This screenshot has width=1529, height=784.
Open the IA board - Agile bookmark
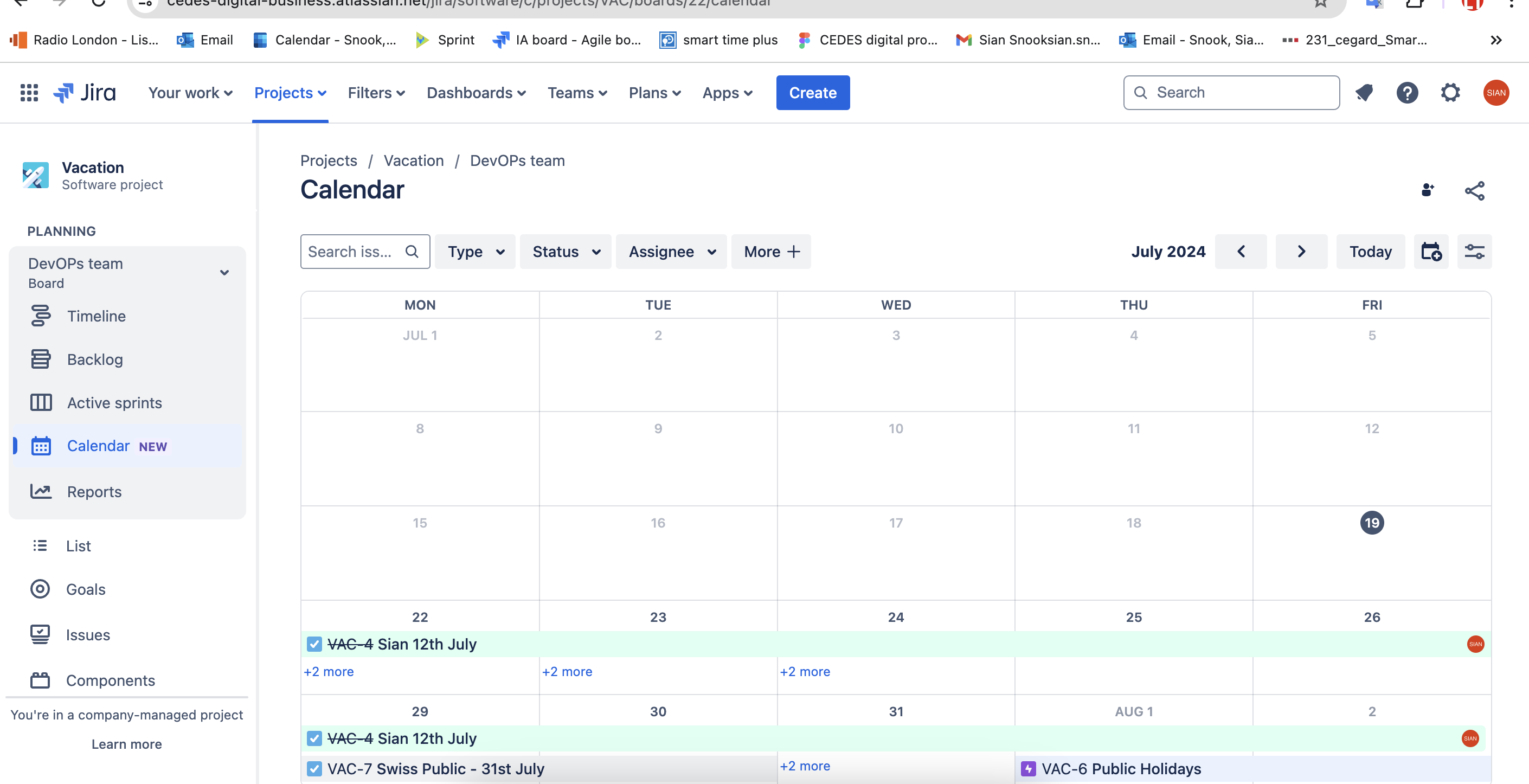click(567, 40)
